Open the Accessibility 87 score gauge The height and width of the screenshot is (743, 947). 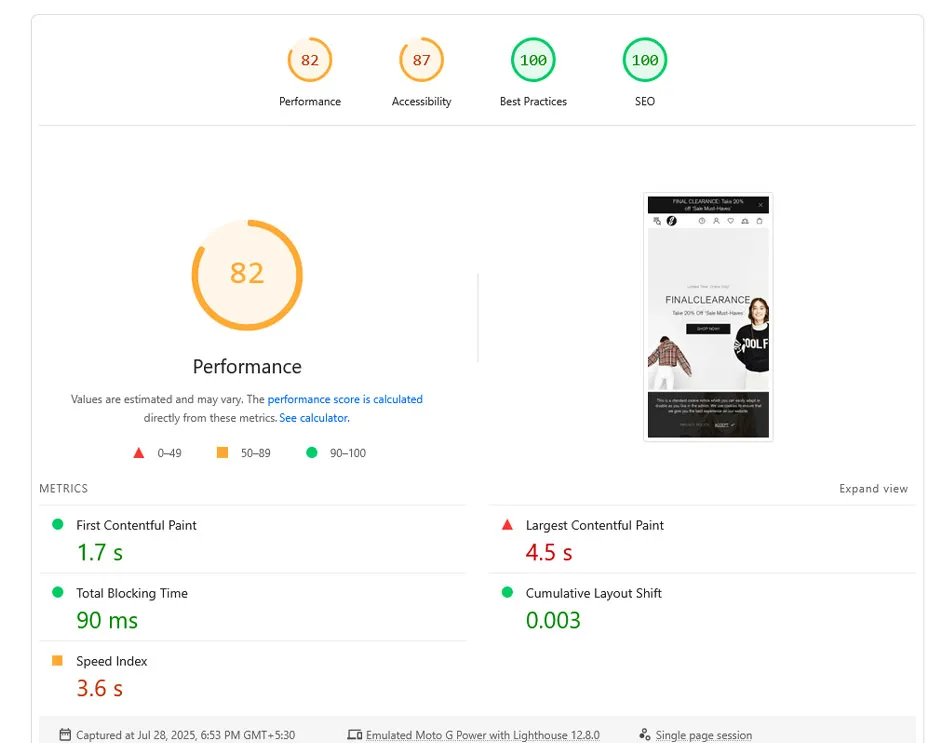(x=421, y=61)
